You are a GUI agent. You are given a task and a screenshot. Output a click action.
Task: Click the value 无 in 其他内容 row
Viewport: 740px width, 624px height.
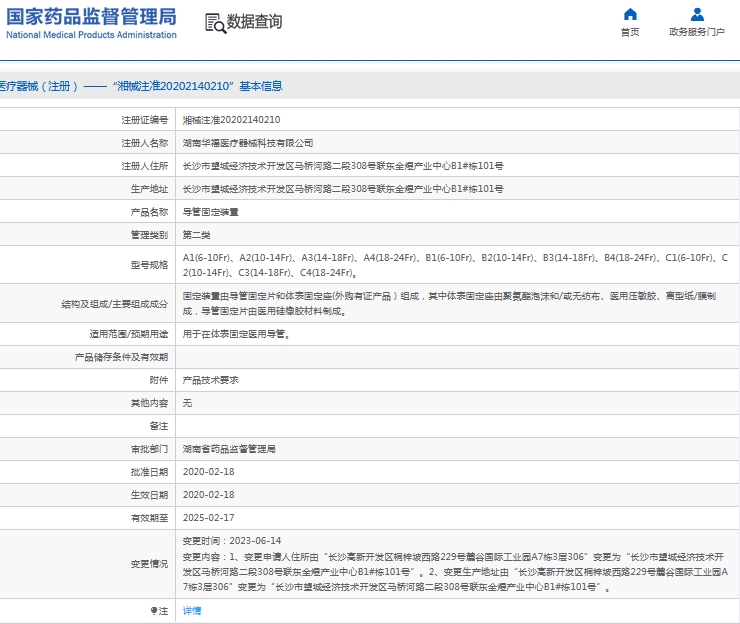187,403
